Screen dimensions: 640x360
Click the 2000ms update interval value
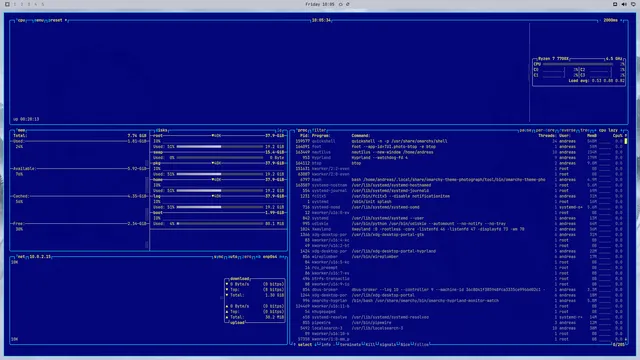[x=610, y=20]
